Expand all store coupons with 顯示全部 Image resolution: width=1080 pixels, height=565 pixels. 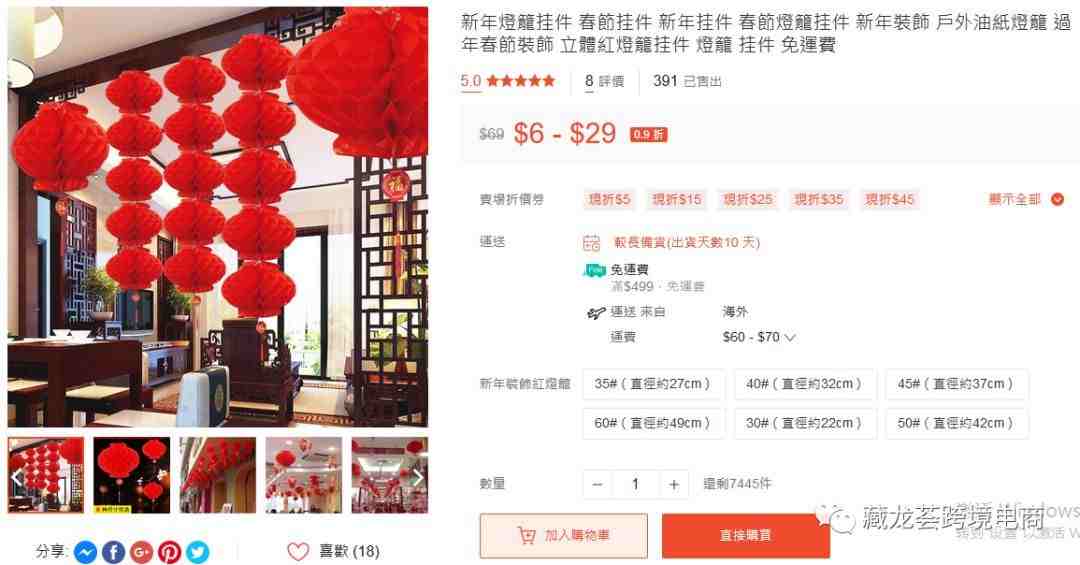click(1026, 199)
